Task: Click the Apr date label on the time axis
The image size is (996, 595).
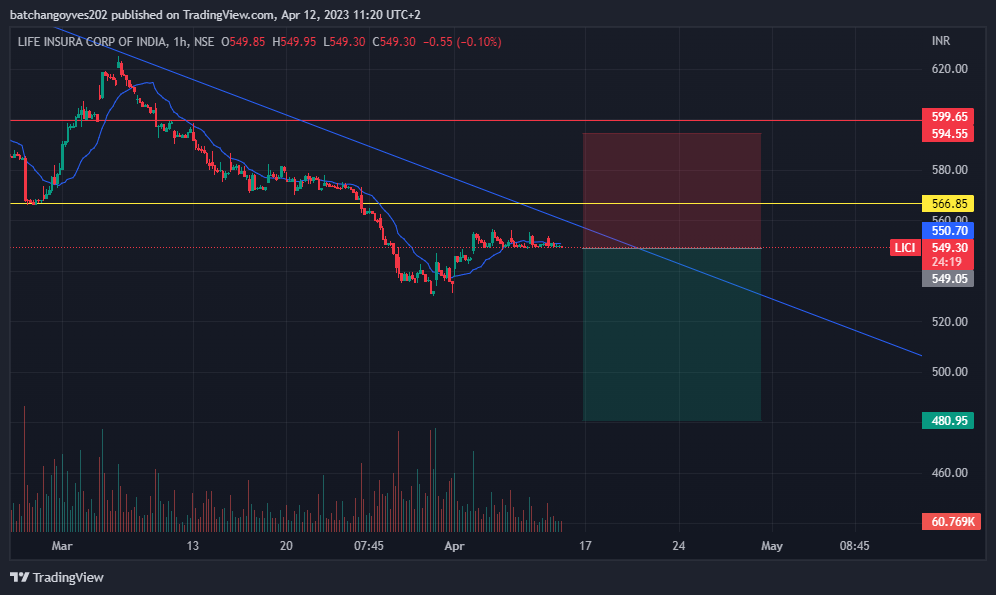Action: (454, 545)
